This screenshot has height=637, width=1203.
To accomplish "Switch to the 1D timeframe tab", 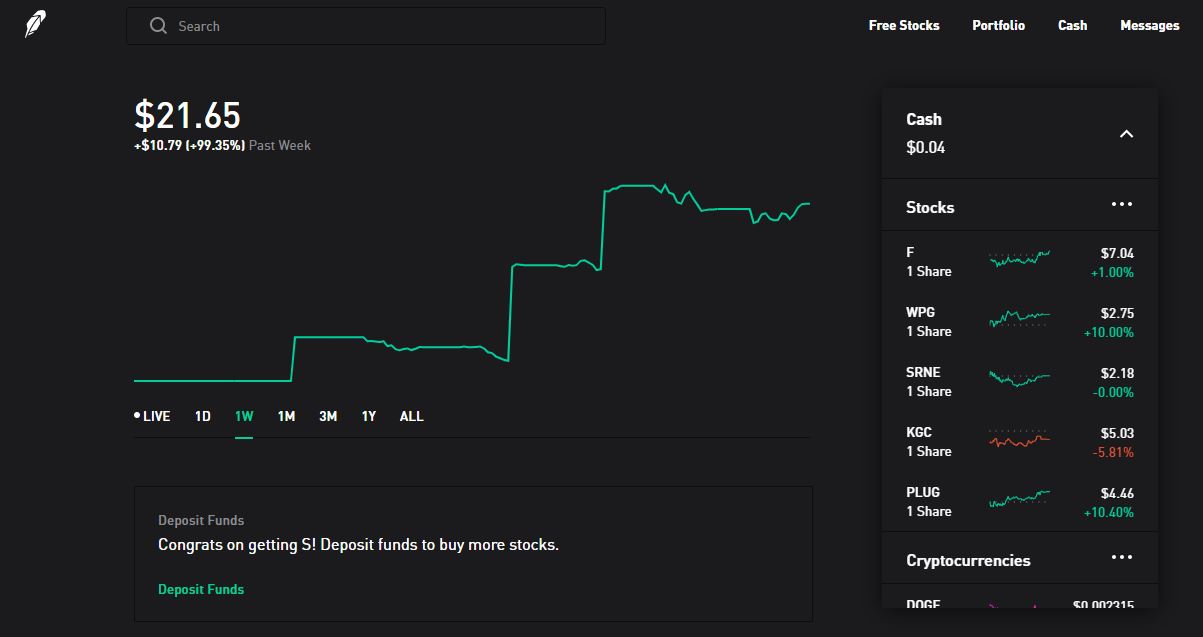I will pos(202,415).
